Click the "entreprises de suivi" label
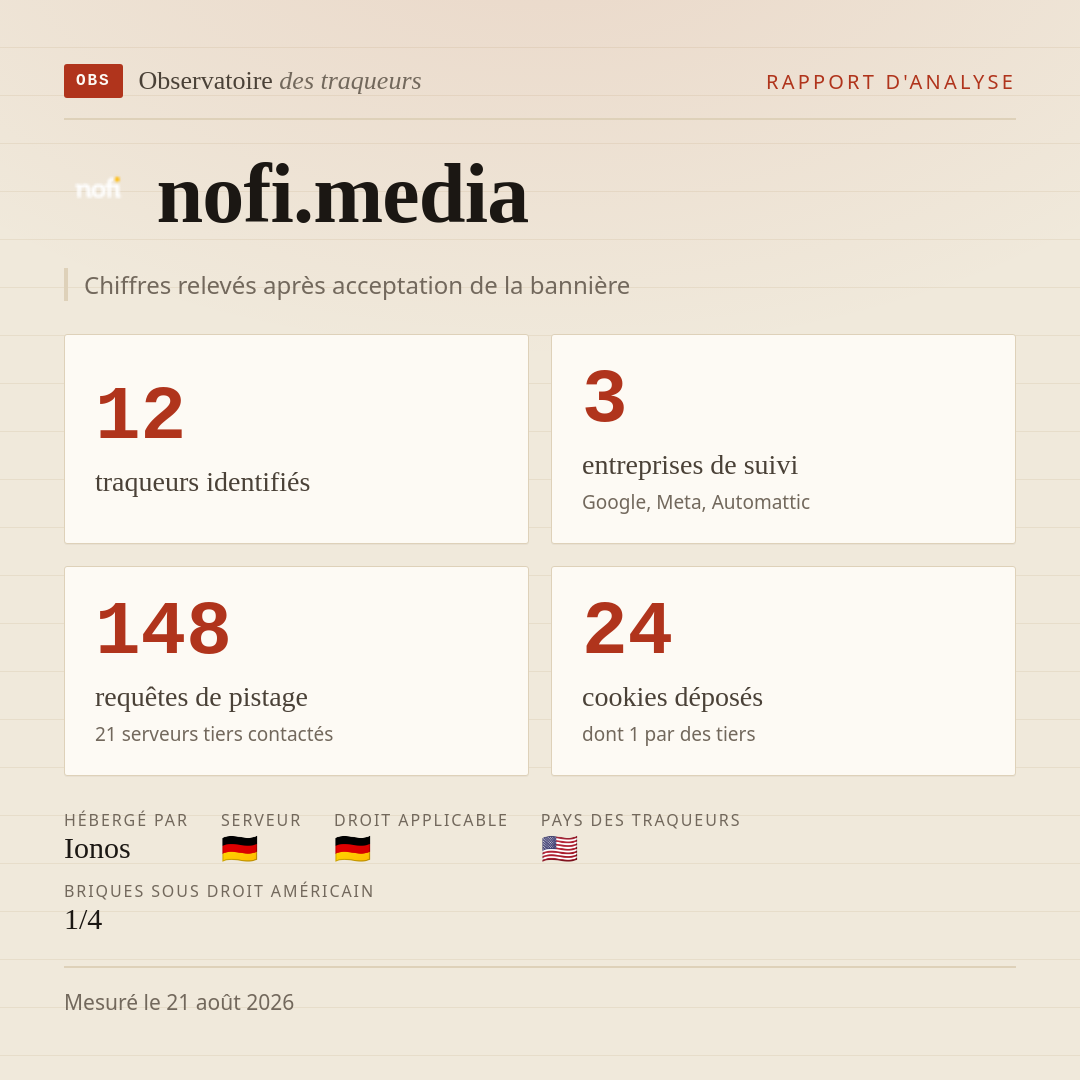 (689, 465)
